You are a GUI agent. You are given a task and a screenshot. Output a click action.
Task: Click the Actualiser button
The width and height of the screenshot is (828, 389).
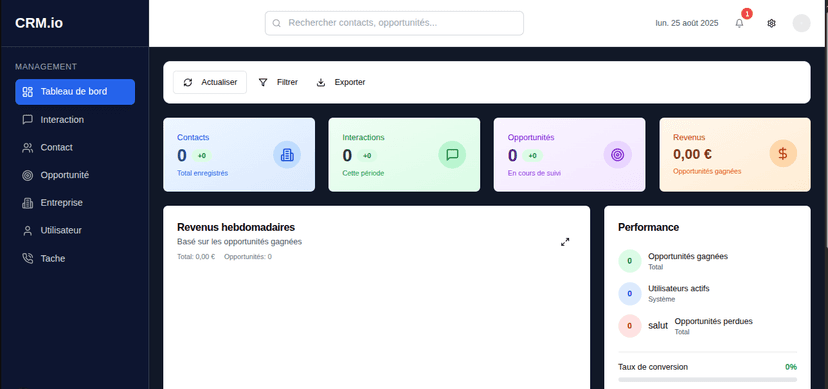tap(210, 82)
